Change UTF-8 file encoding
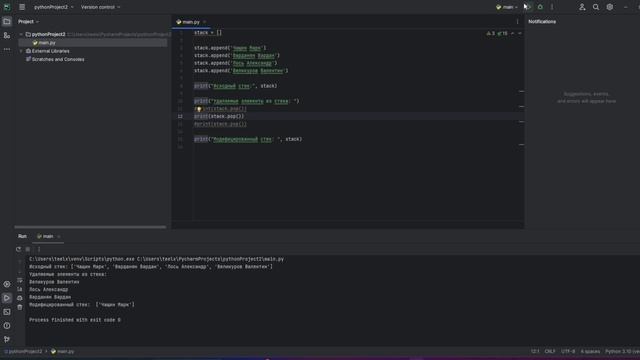This screenshot has width=640, height=360. click(x=568, y=351)
